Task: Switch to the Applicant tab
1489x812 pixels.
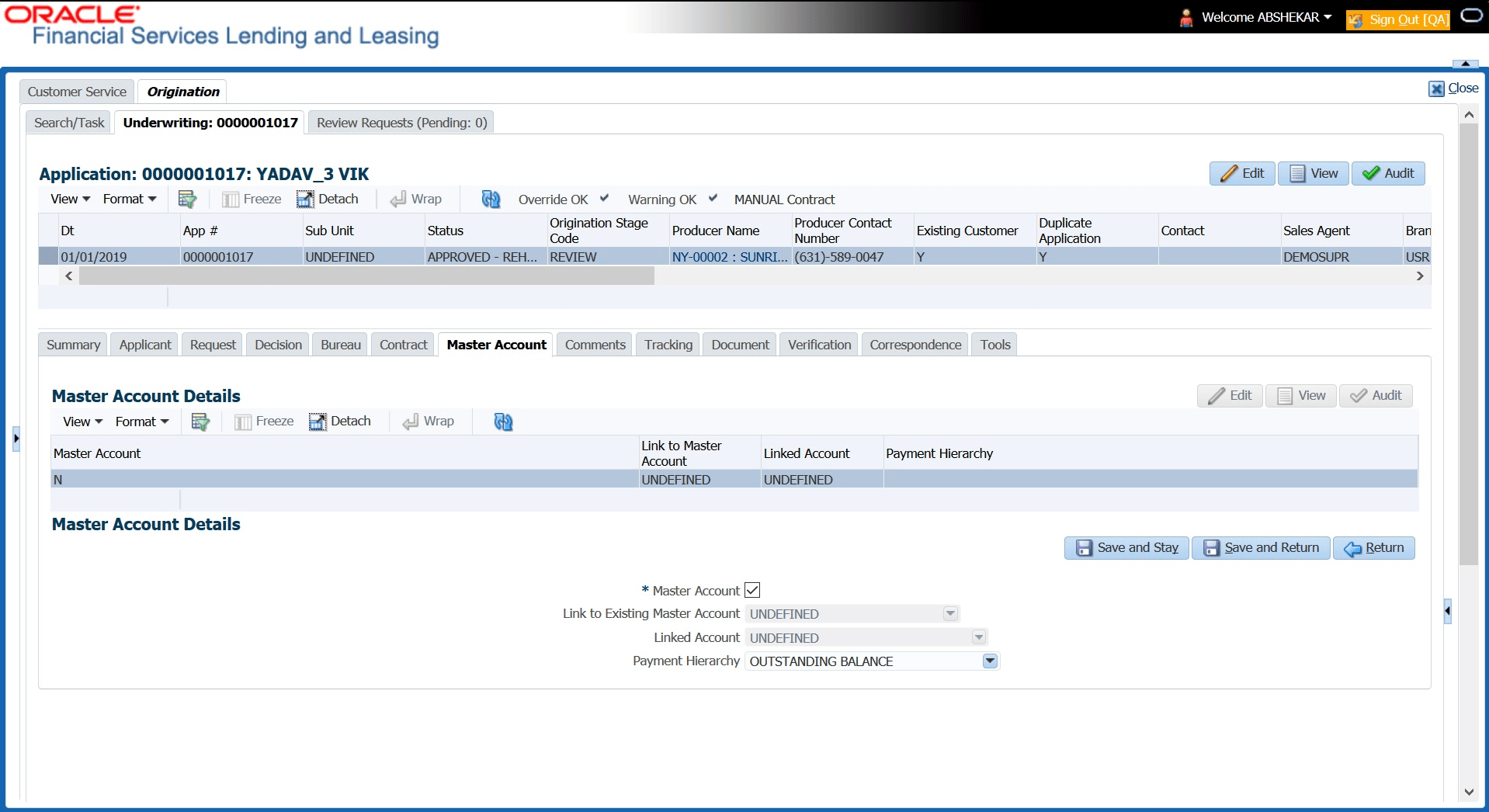Action: tap(145, 345)
